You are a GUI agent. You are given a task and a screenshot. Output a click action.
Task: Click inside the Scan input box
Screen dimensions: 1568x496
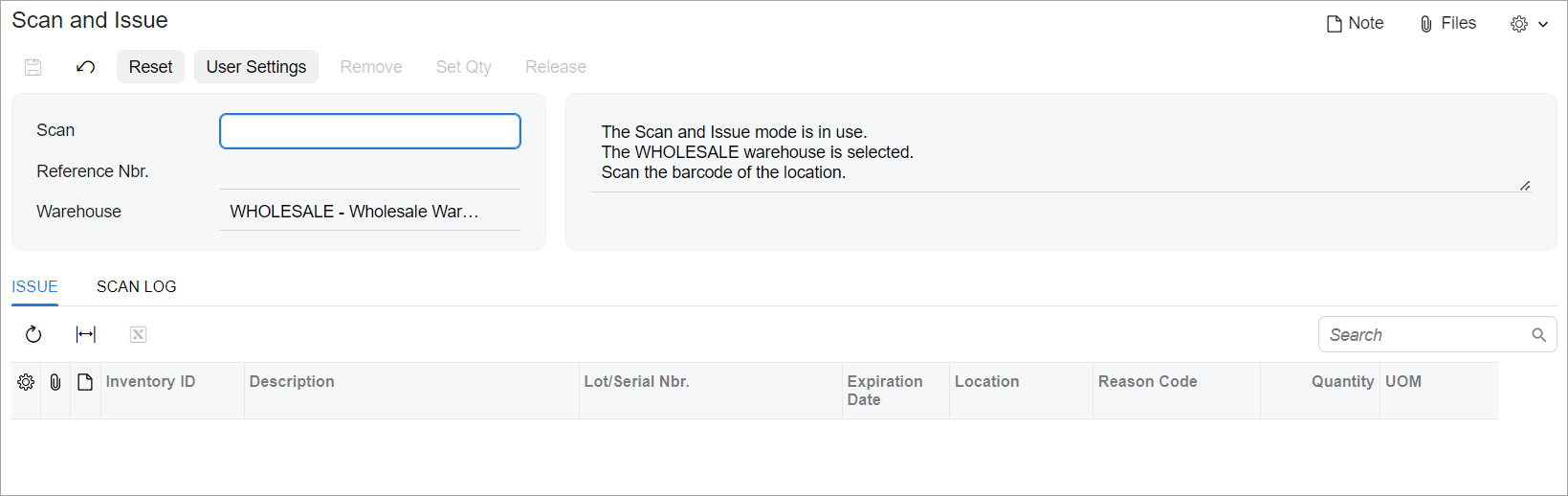point(369,131)
